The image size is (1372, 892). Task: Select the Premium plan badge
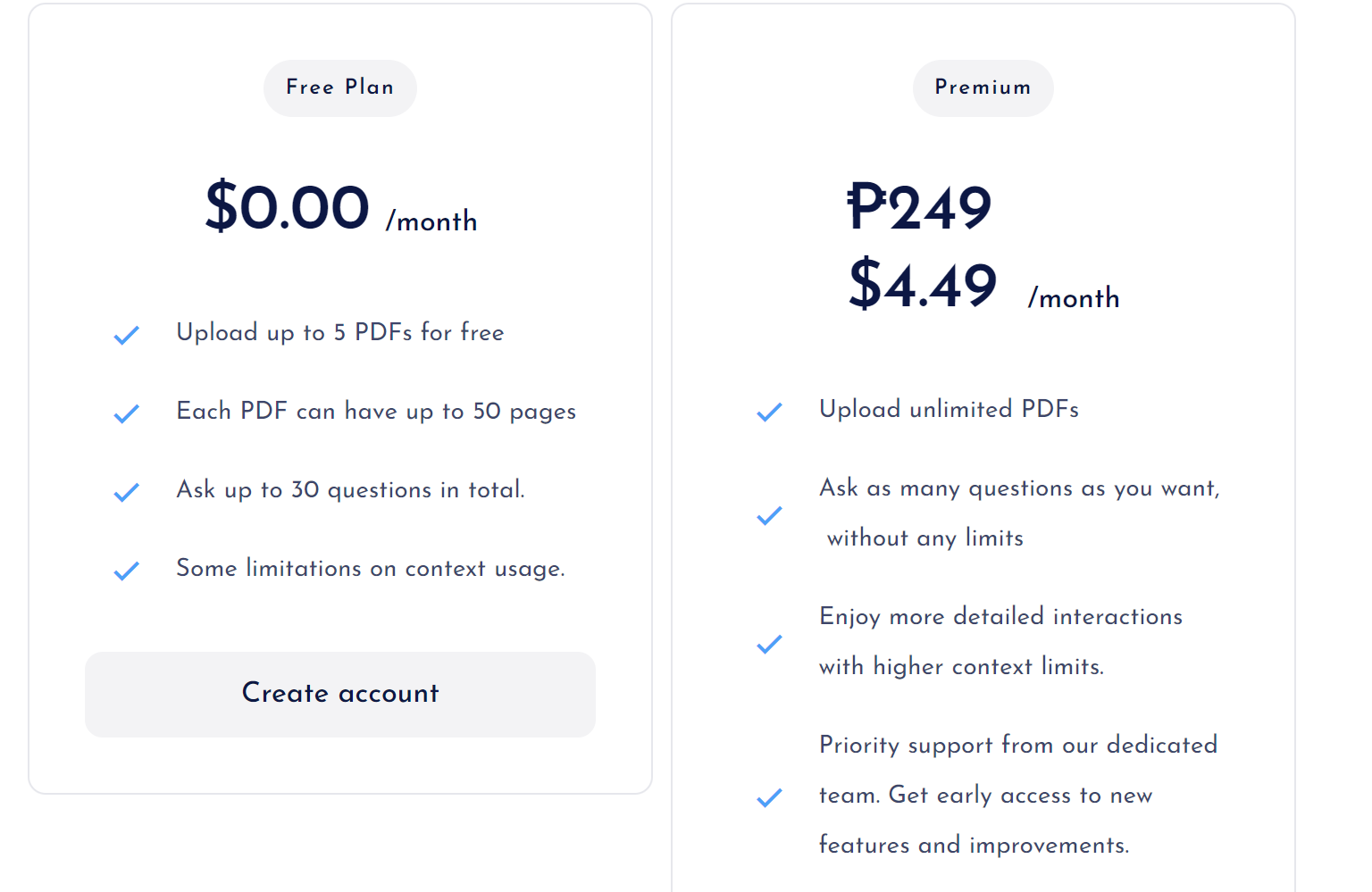pyautogui.click(x=983, y=88)
